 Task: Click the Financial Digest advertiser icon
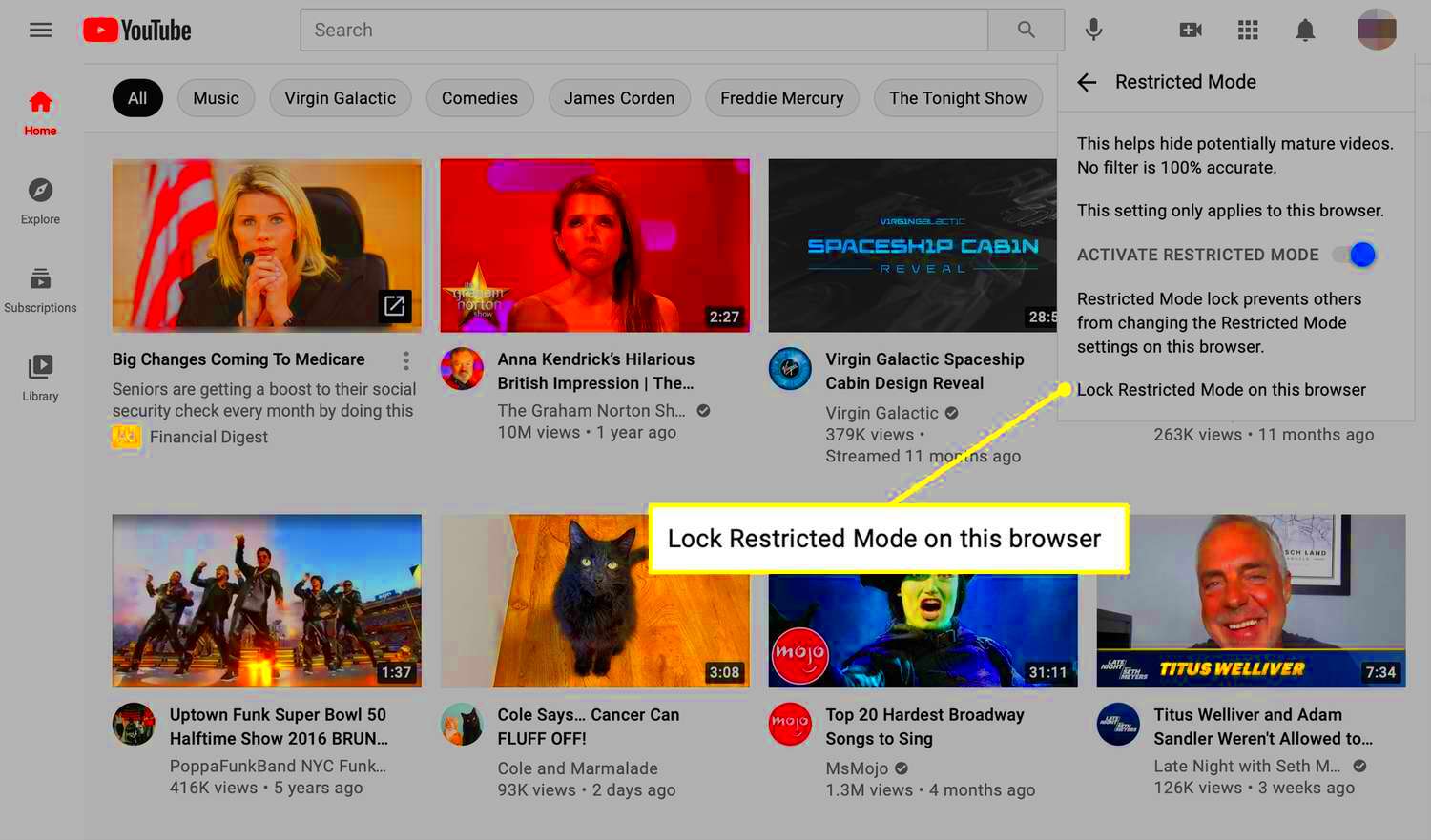click(x=126, y=437)
